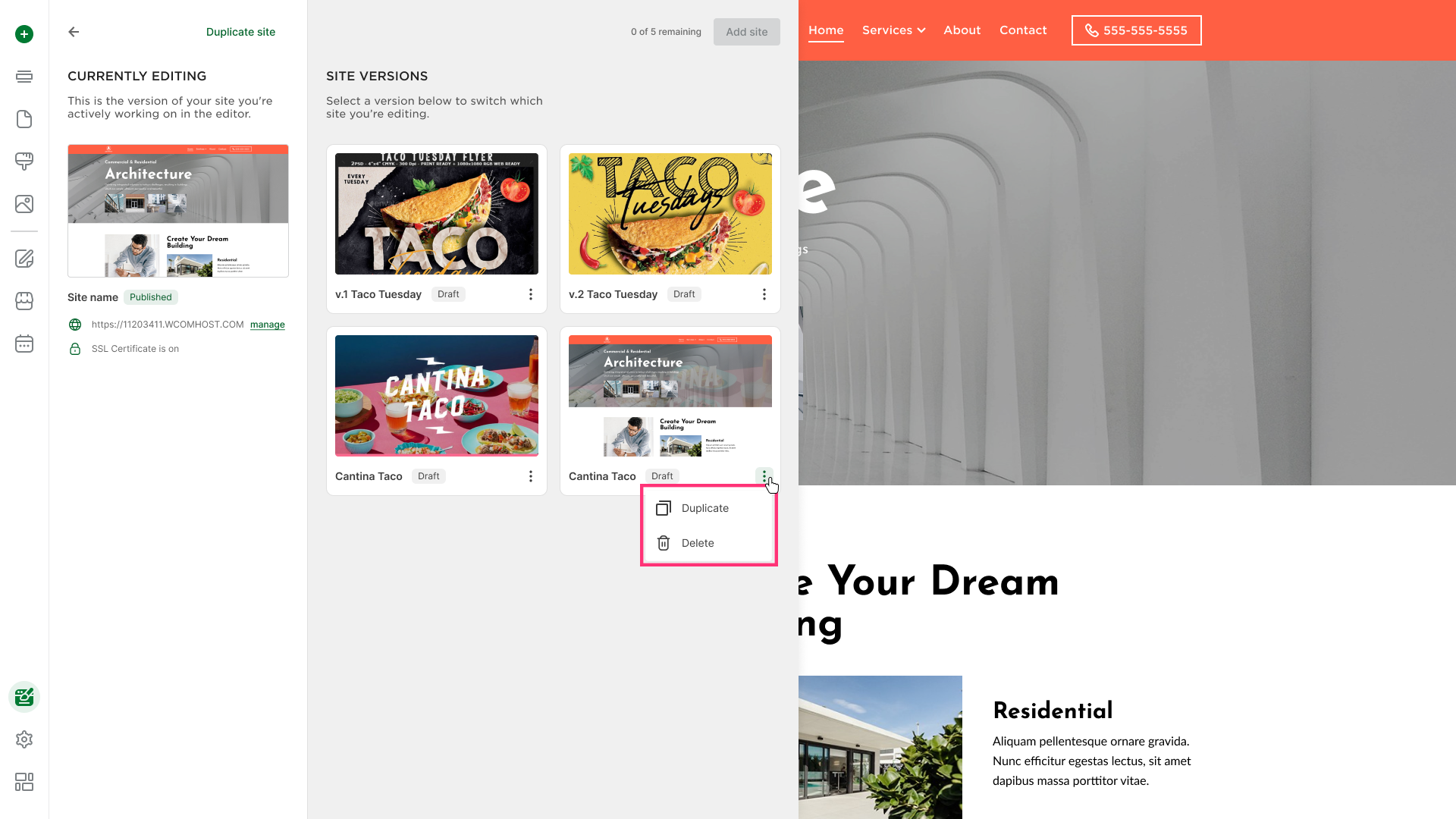Screen dimensions: 1456x819
Task: Open the calendar bookings icon
Action: pyautogui.click(x=24, y=344)
